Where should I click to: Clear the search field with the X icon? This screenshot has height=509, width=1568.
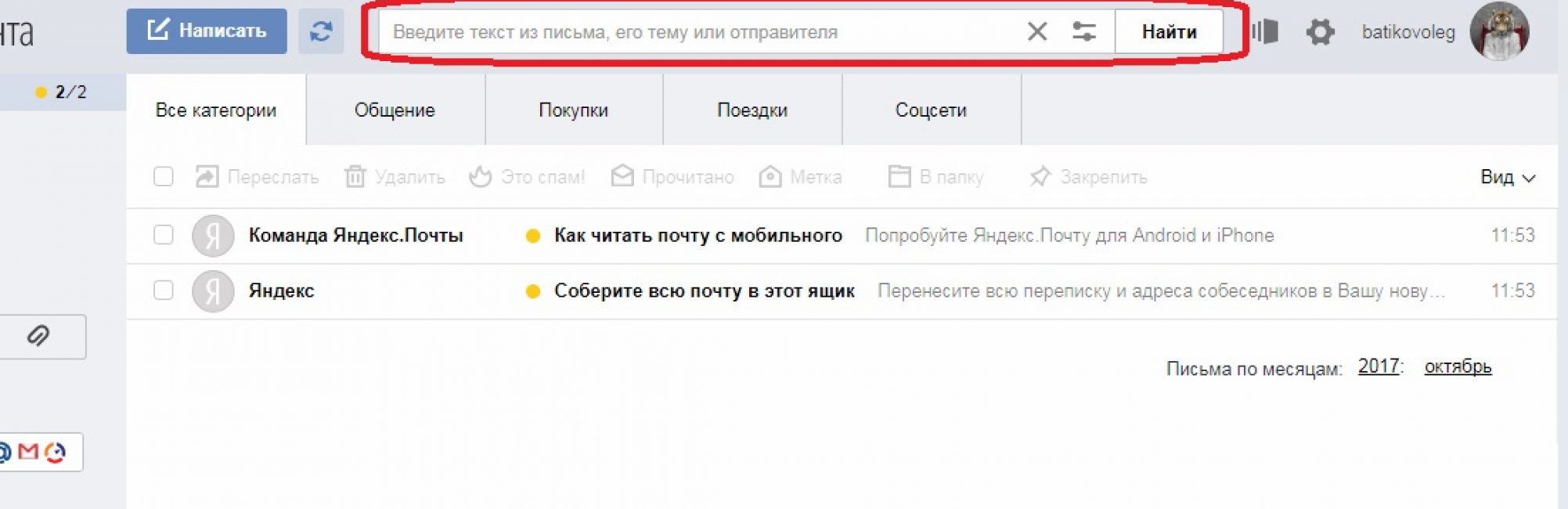click(1037, 32)
